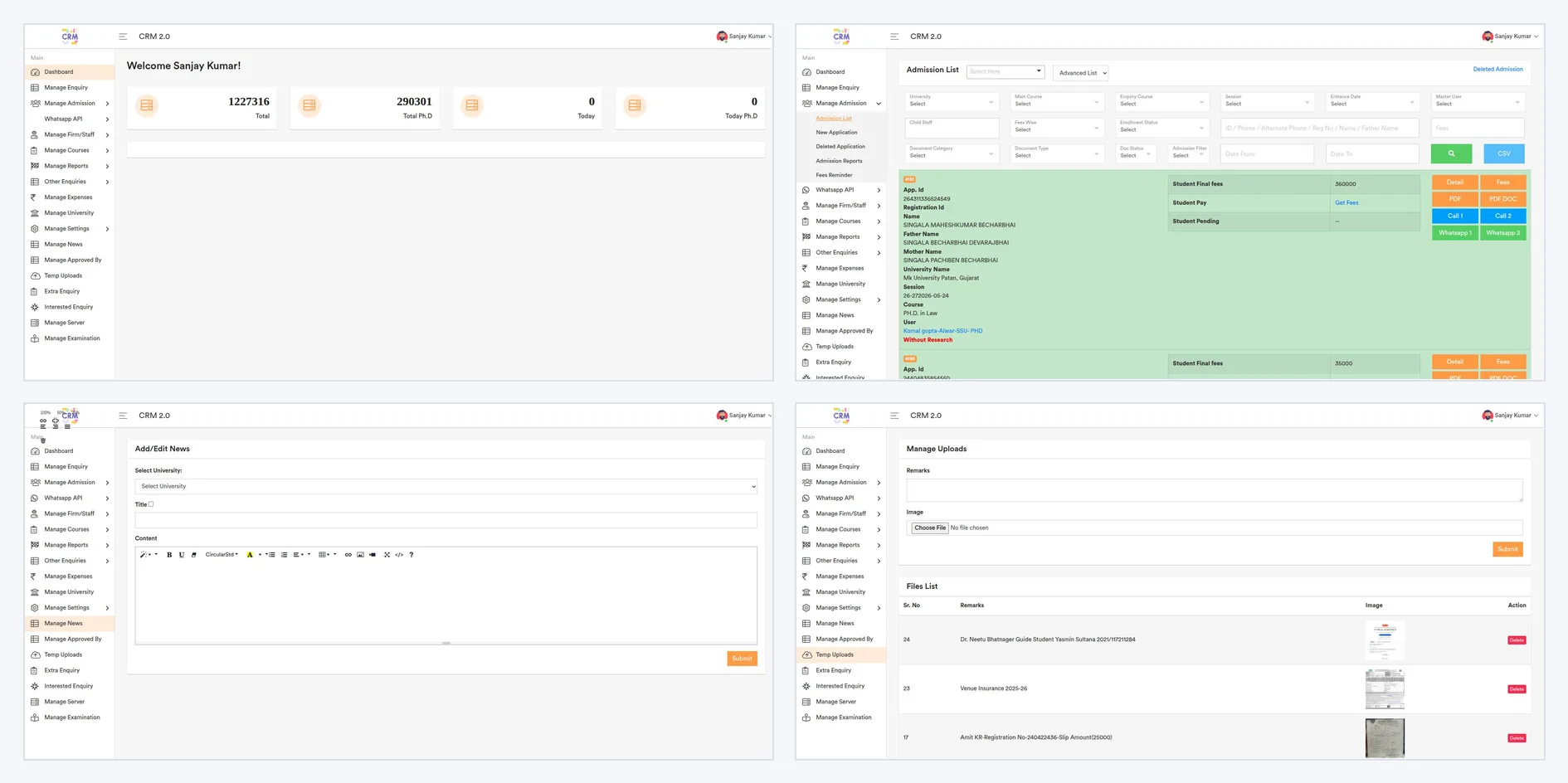Click the Date From field in Admission List

point(1267,153)
